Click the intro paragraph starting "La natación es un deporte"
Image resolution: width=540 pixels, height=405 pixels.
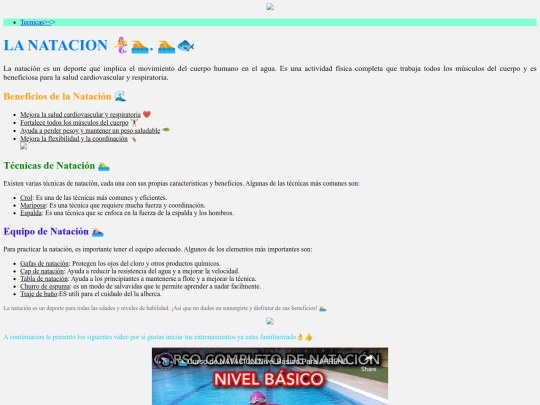click(x=270, y=73)
